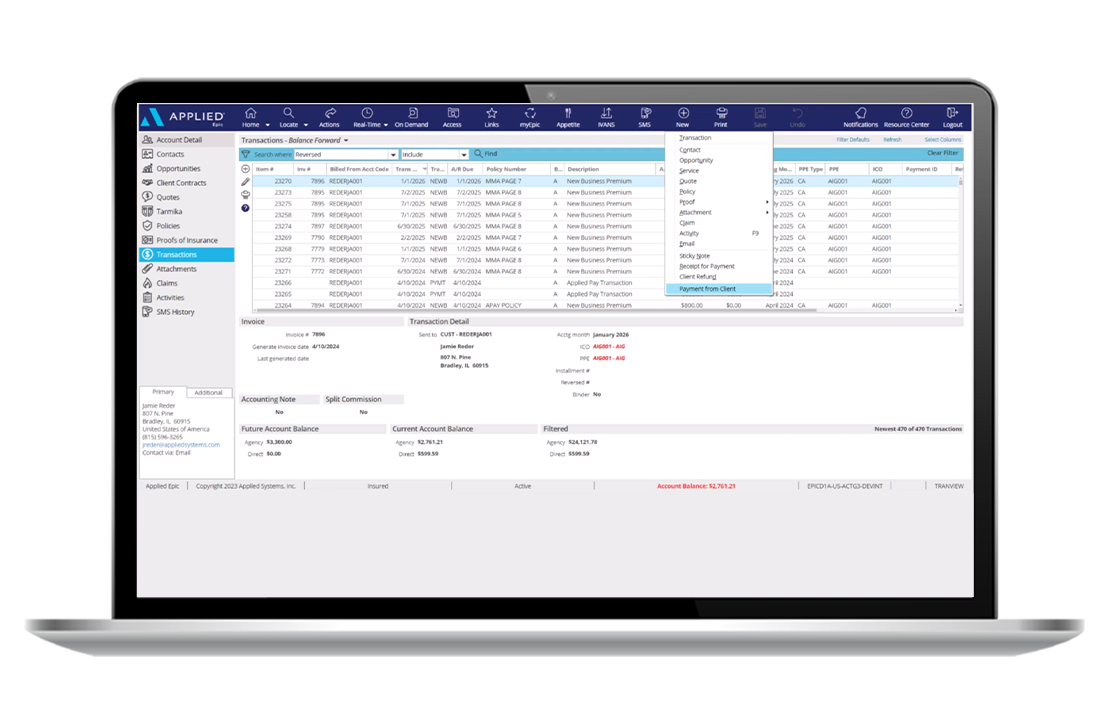Click the Logout icon
Viewport: 1120px width, 728px height.
coord(951,113)
